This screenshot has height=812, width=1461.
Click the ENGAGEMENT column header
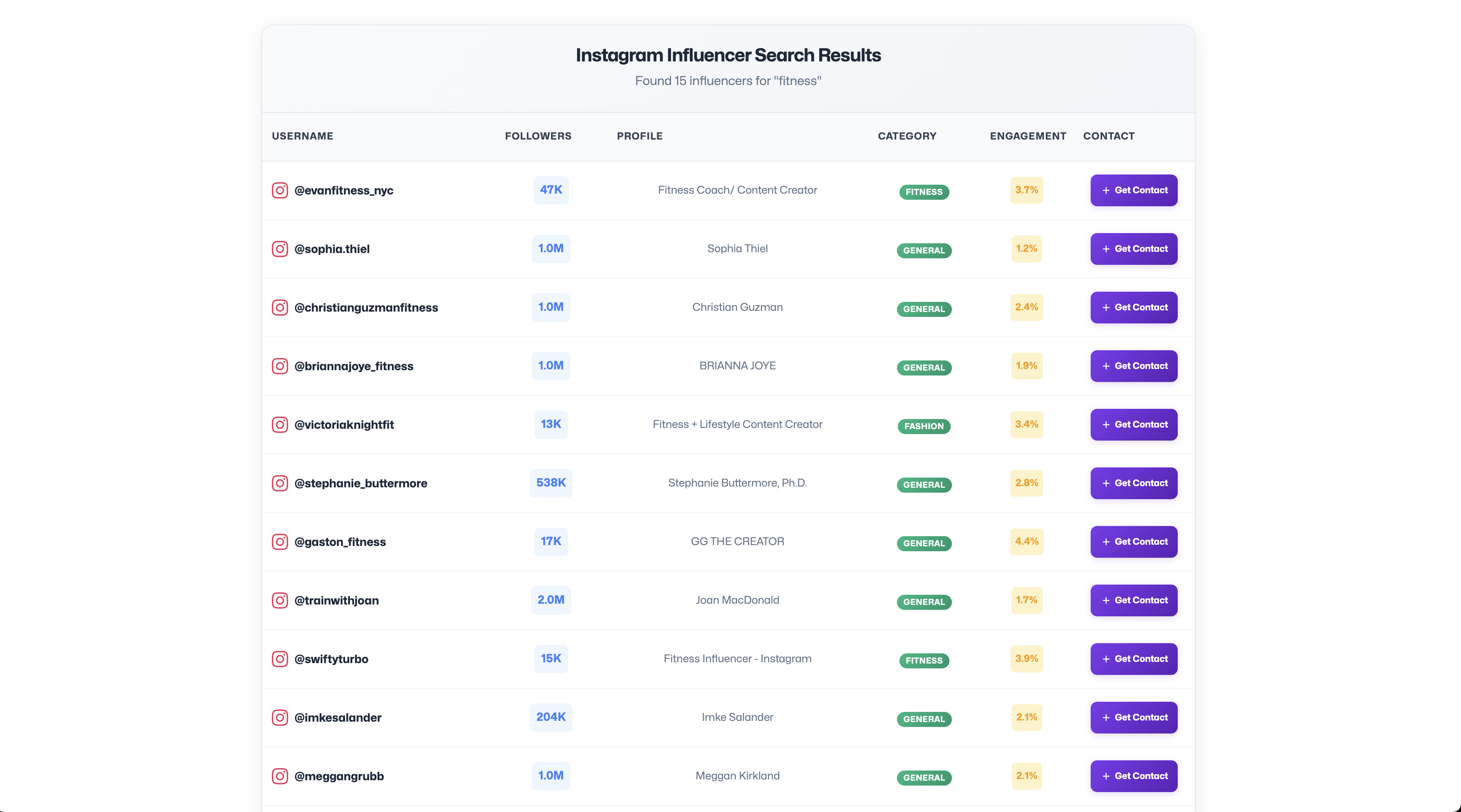pyautogui.click(x=1028, y=136)
